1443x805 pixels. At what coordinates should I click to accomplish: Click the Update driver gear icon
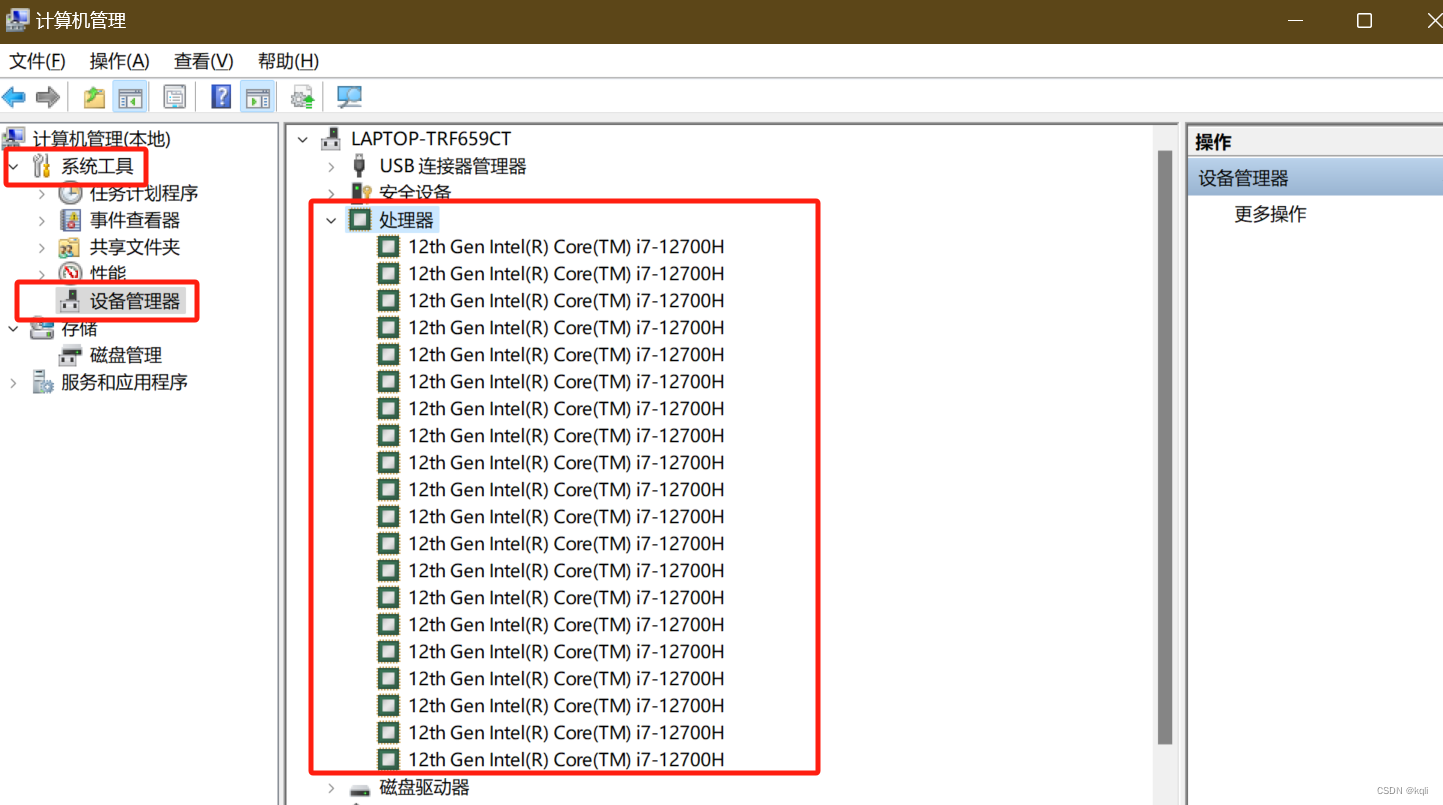click(x=303, y=97)
